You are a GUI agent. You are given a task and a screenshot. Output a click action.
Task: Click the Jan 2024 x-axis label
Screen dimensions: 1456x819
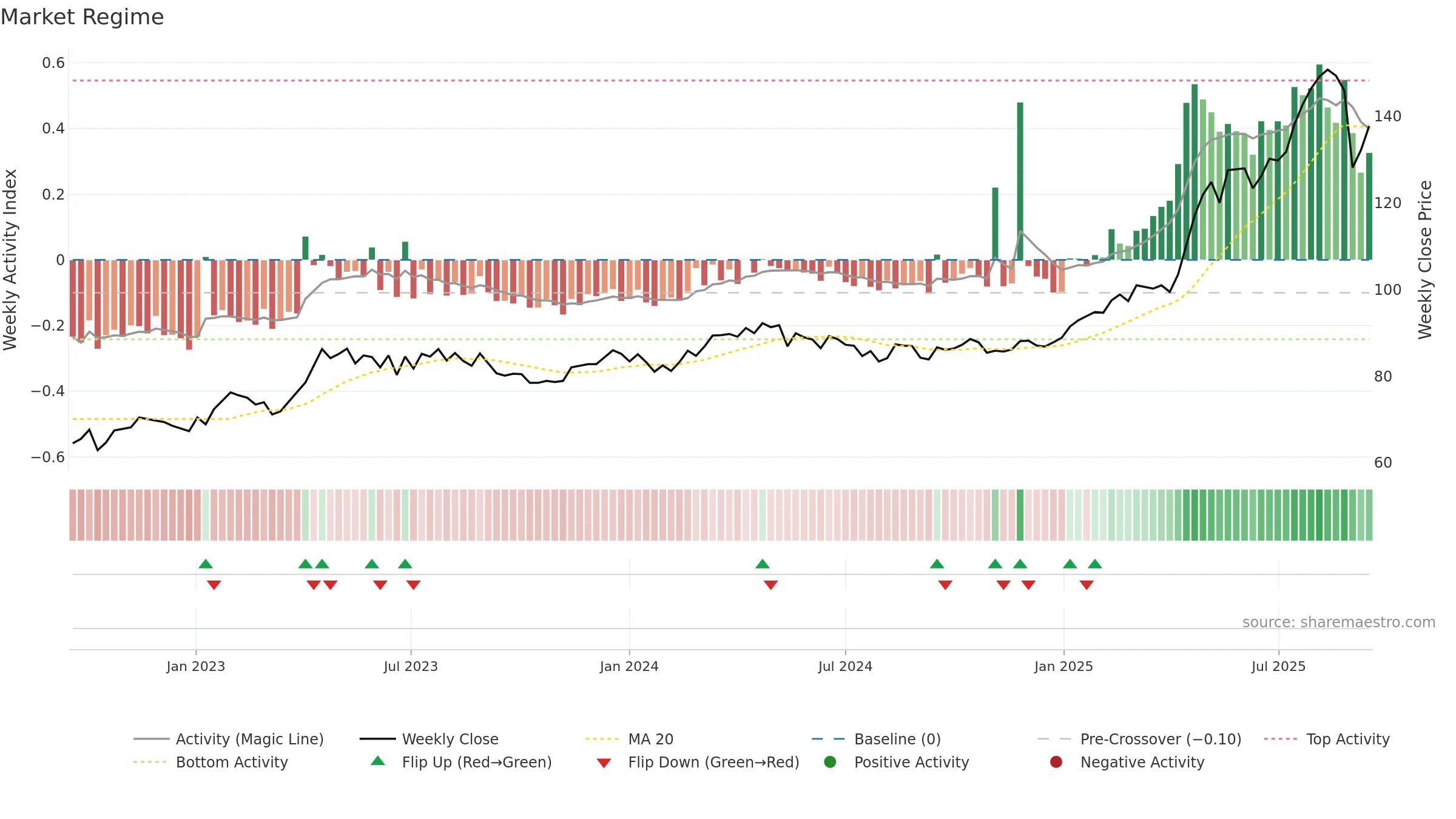tap(629, 666)
